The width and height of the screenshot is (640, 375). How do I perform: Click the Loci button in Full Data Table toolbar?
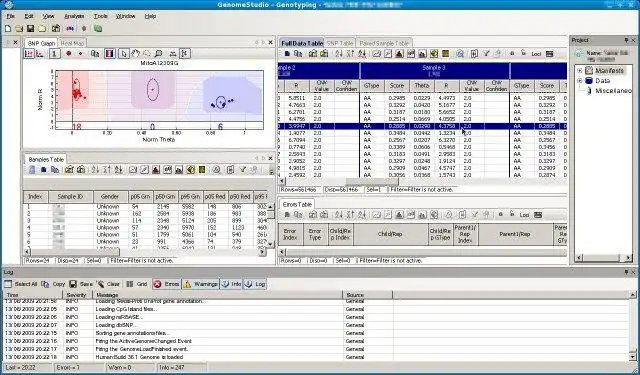536,54
